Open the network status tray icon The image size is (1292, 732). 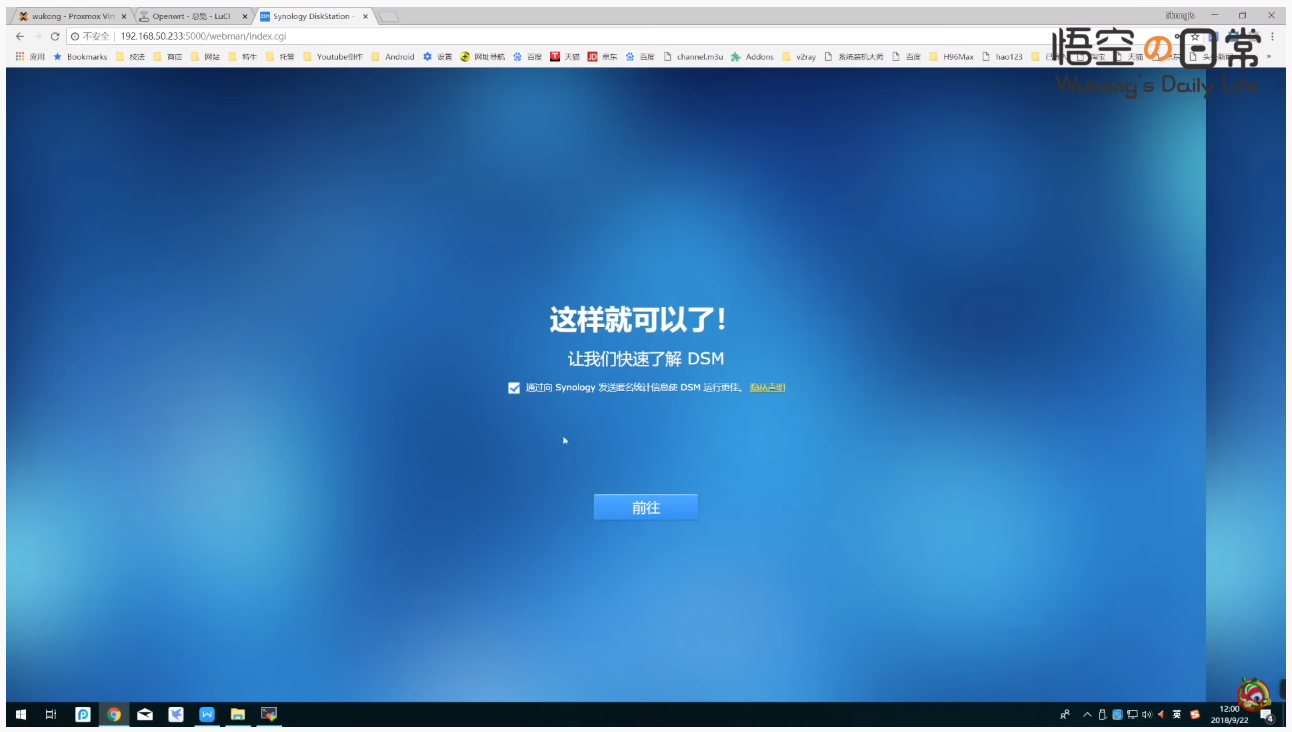click(x=1132, y=714)
